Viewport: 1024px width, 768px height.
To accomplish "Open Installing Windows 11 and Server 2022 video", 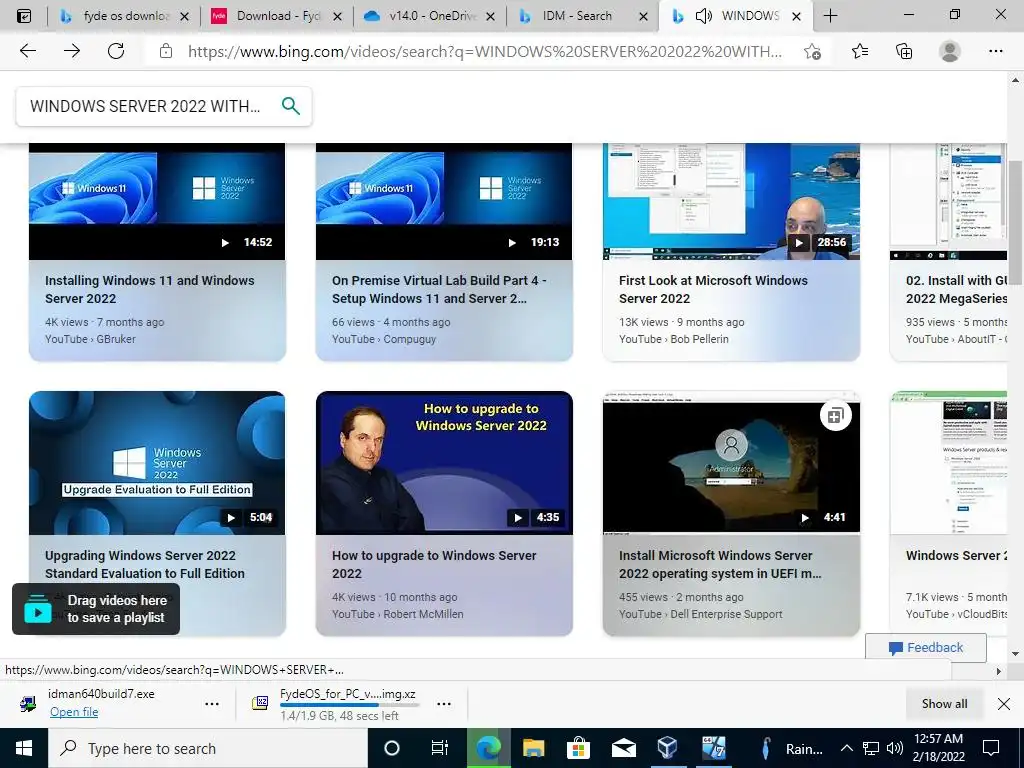I will tap(150, 289).
